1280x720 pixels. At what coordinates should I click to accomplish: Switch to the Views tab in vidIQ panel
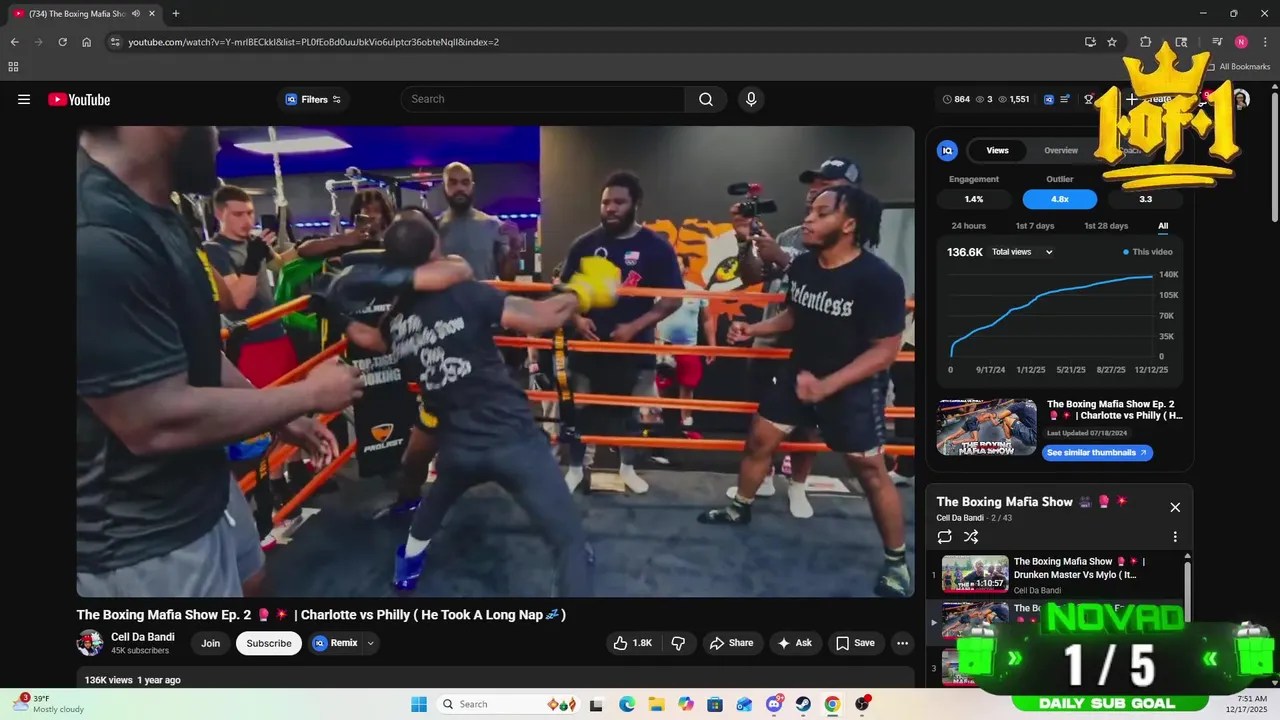[997, 150]
